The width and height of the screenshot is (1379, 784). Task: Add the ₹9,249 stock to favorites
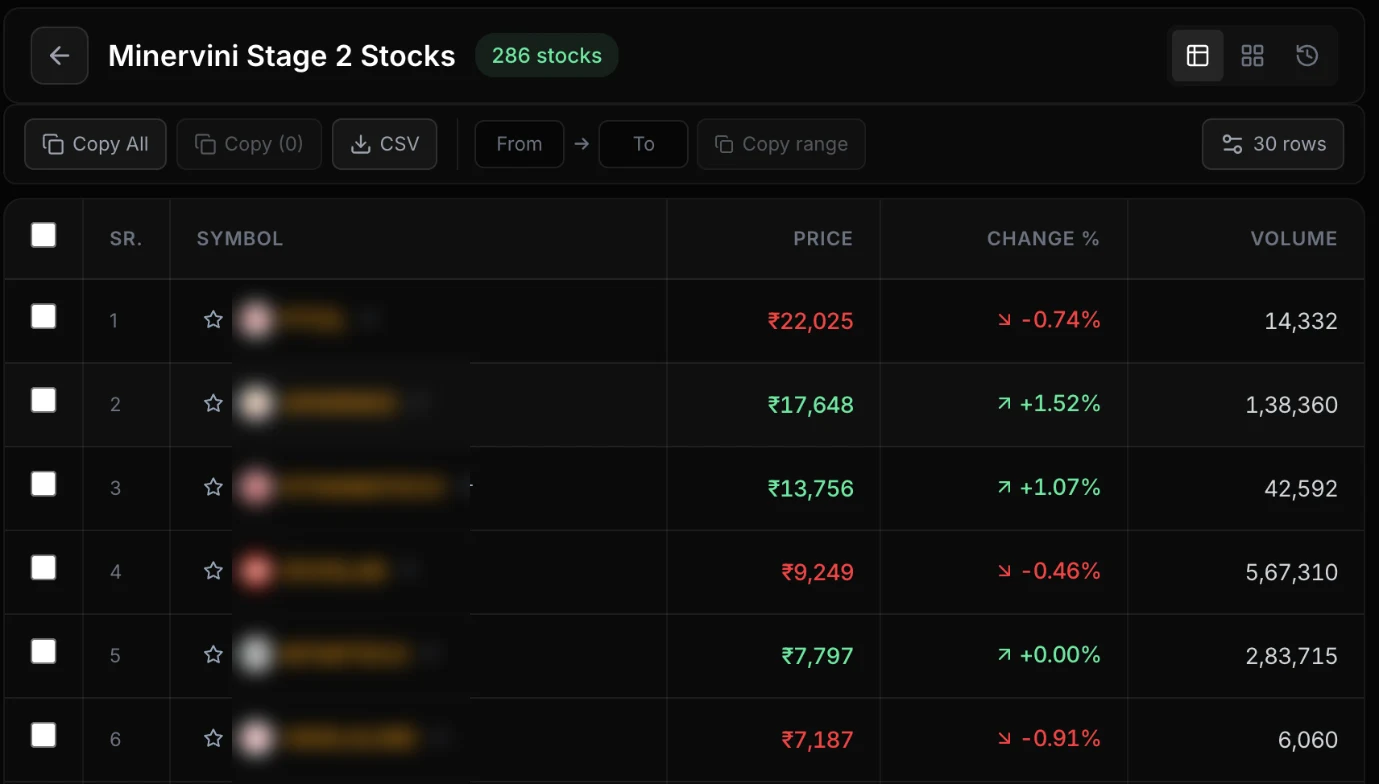[x=213, y=571]
